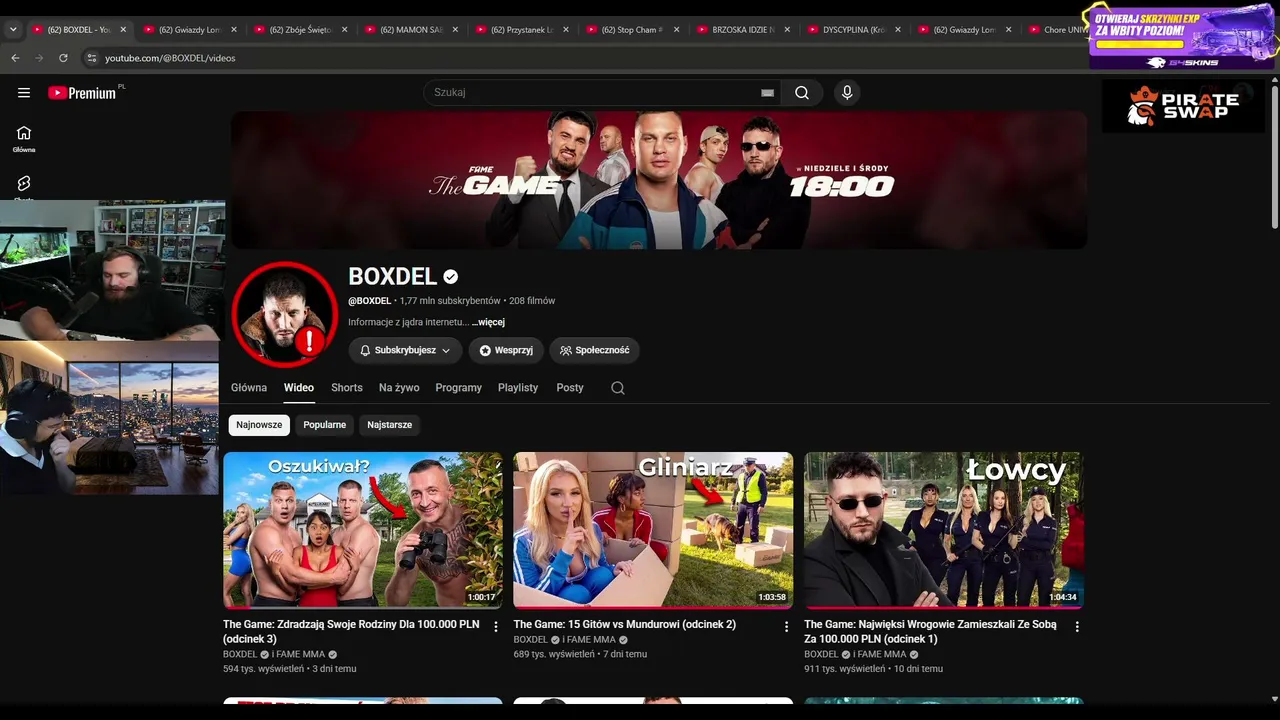Open the 'Gliniarz' video thumbnail
The width and height of the screenshot is (1280, 720).
[x=653, y=530]
